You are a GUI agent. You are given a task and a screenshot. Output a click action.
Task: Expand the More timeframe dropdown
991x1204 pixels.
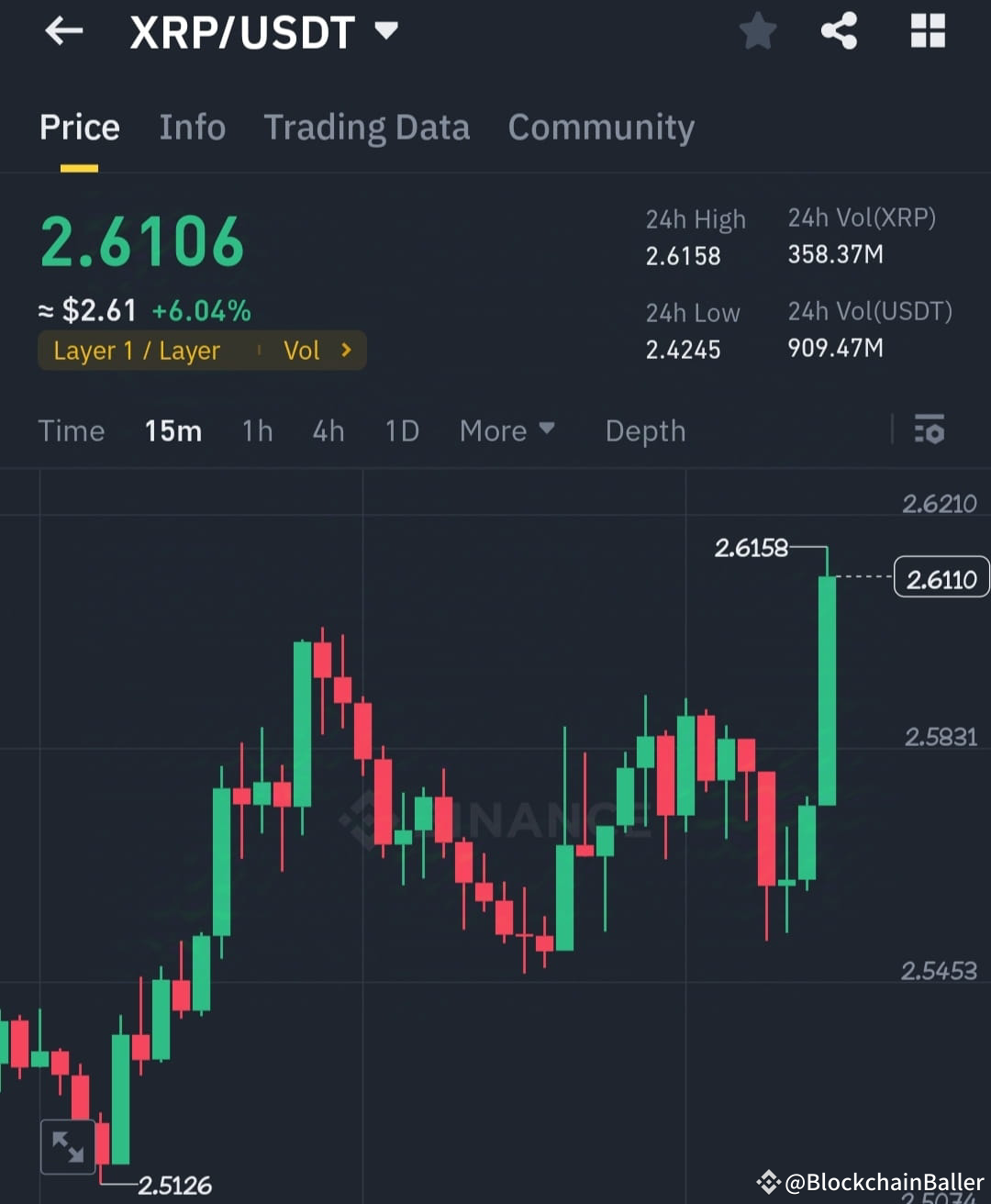click(x=507, y=430)
